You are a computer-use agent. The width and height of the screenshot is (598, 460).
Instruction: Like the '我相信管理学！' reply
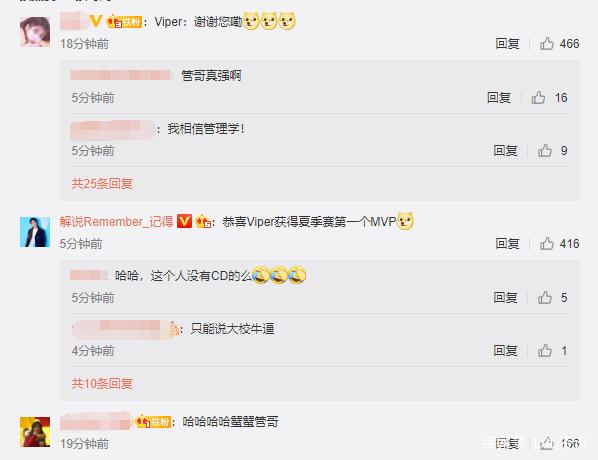[x=545, y=151]
